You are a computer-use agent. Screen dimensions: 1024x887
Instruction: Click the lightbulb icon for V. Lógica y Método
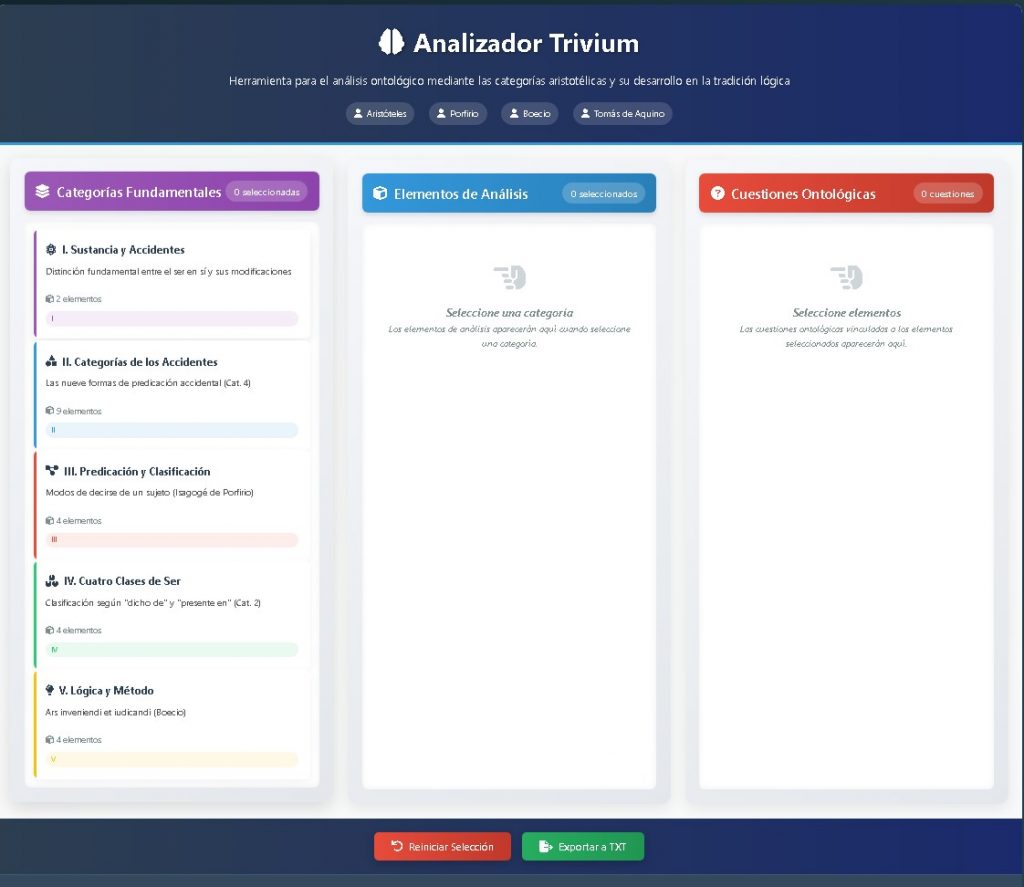click(50, 690)
